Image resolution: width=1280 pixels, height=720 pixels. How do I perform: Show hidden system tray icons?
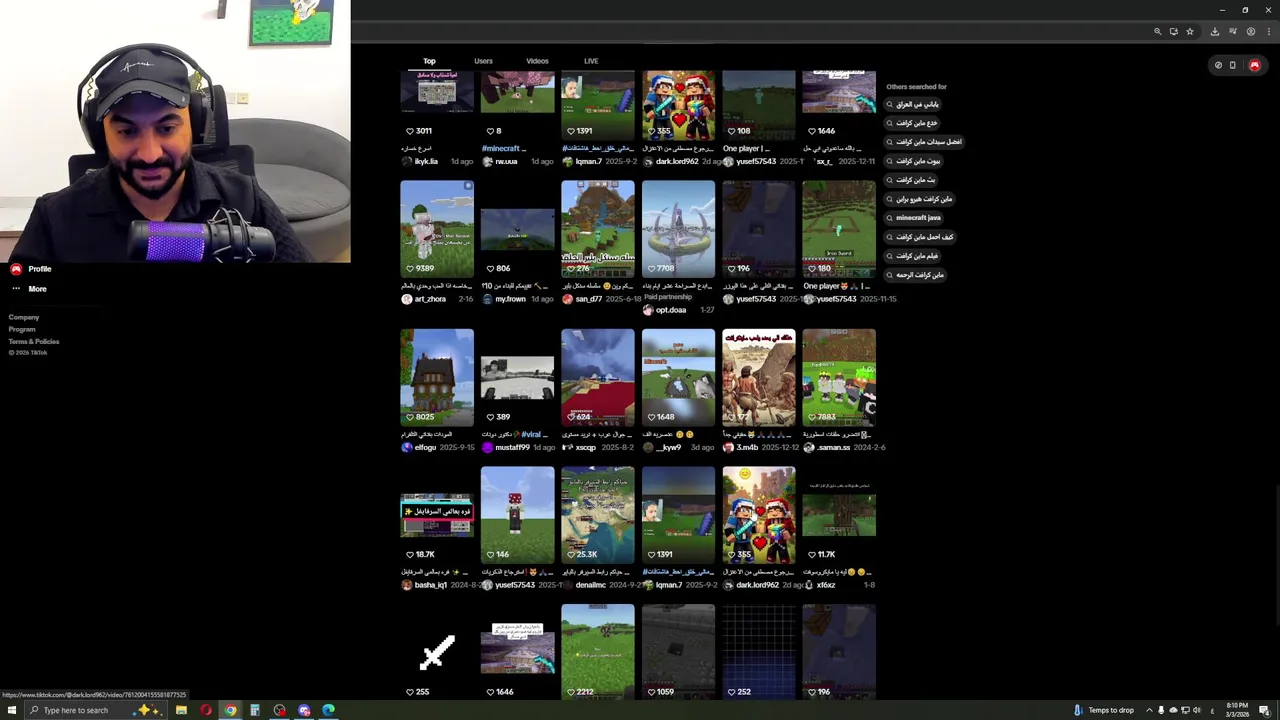(x=1149, y=710)
